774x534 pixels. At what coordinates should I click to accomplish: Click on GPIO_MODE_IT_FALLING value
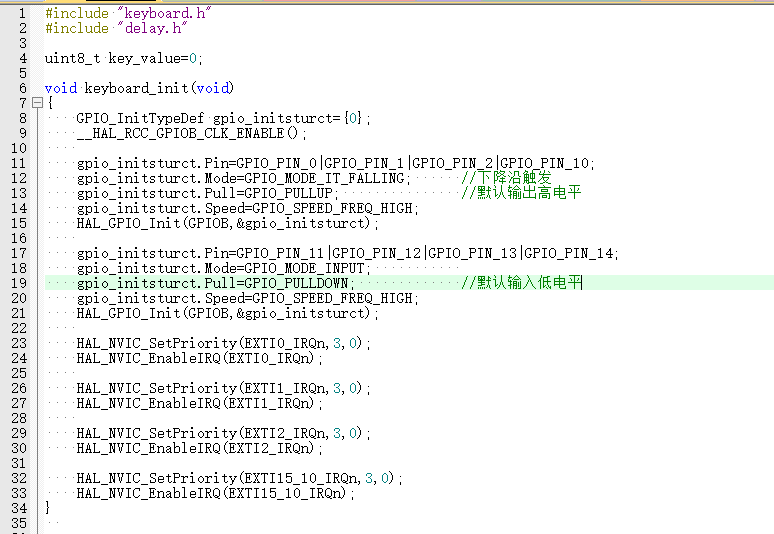click(x=324, y=178)
